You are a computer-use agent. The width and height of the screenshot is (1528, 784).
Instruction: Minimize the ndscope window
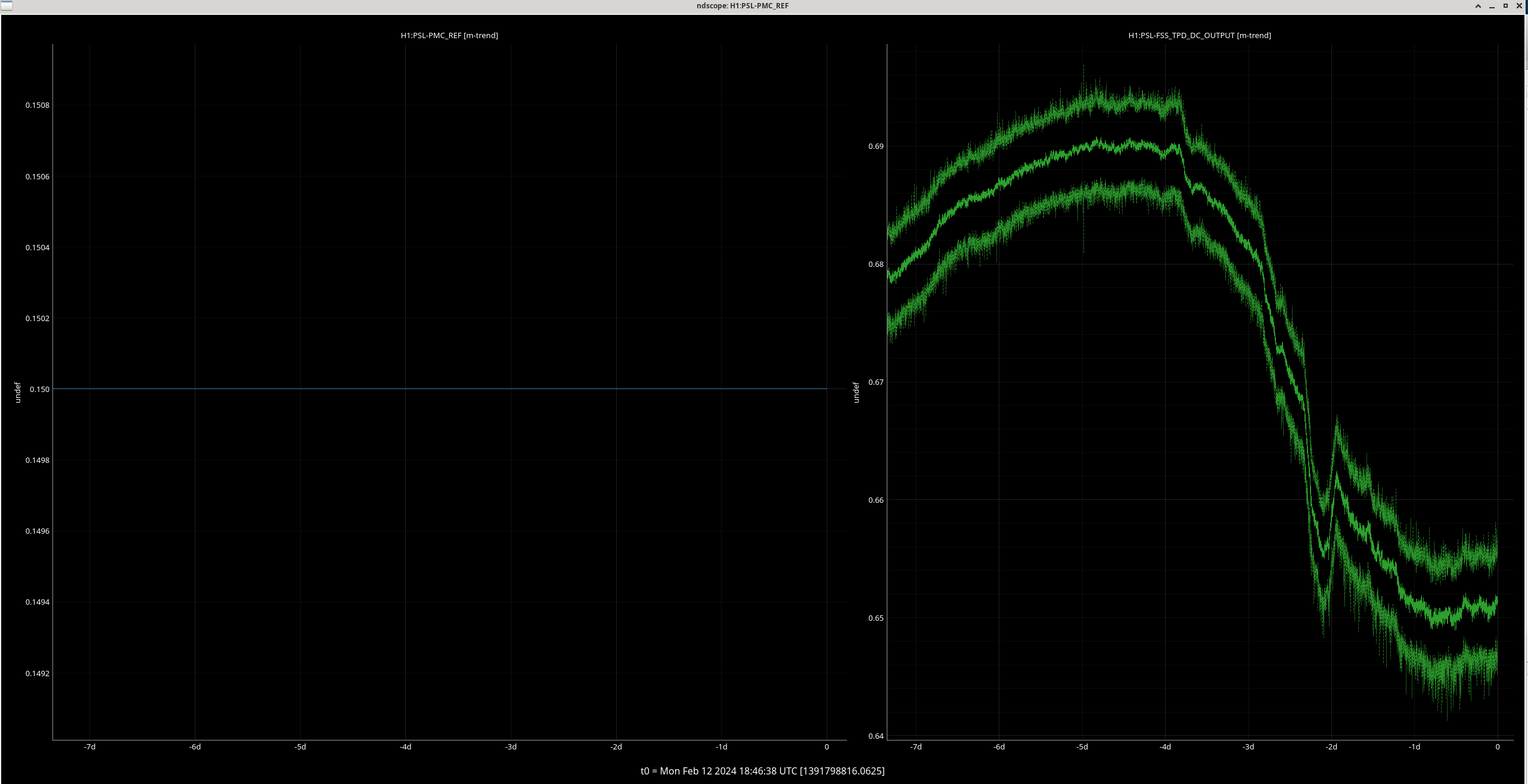tap(1492, 6)
